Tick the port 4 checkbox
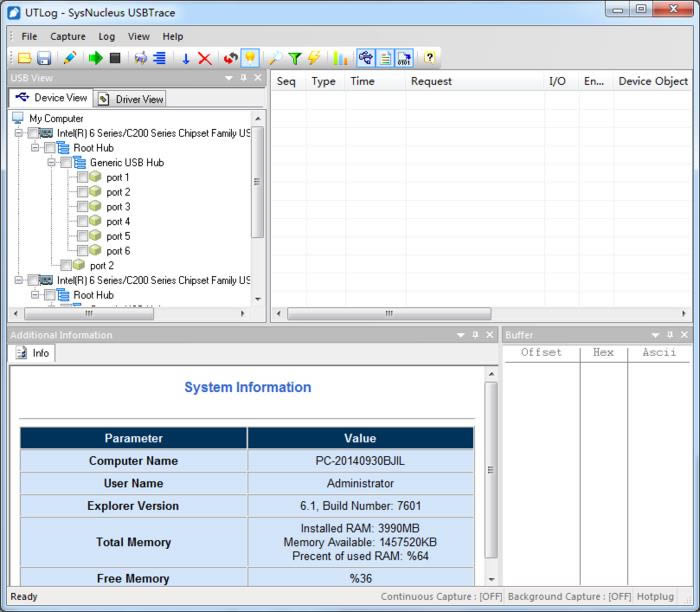This screenshot has width=700, height=612. [83, 221]
